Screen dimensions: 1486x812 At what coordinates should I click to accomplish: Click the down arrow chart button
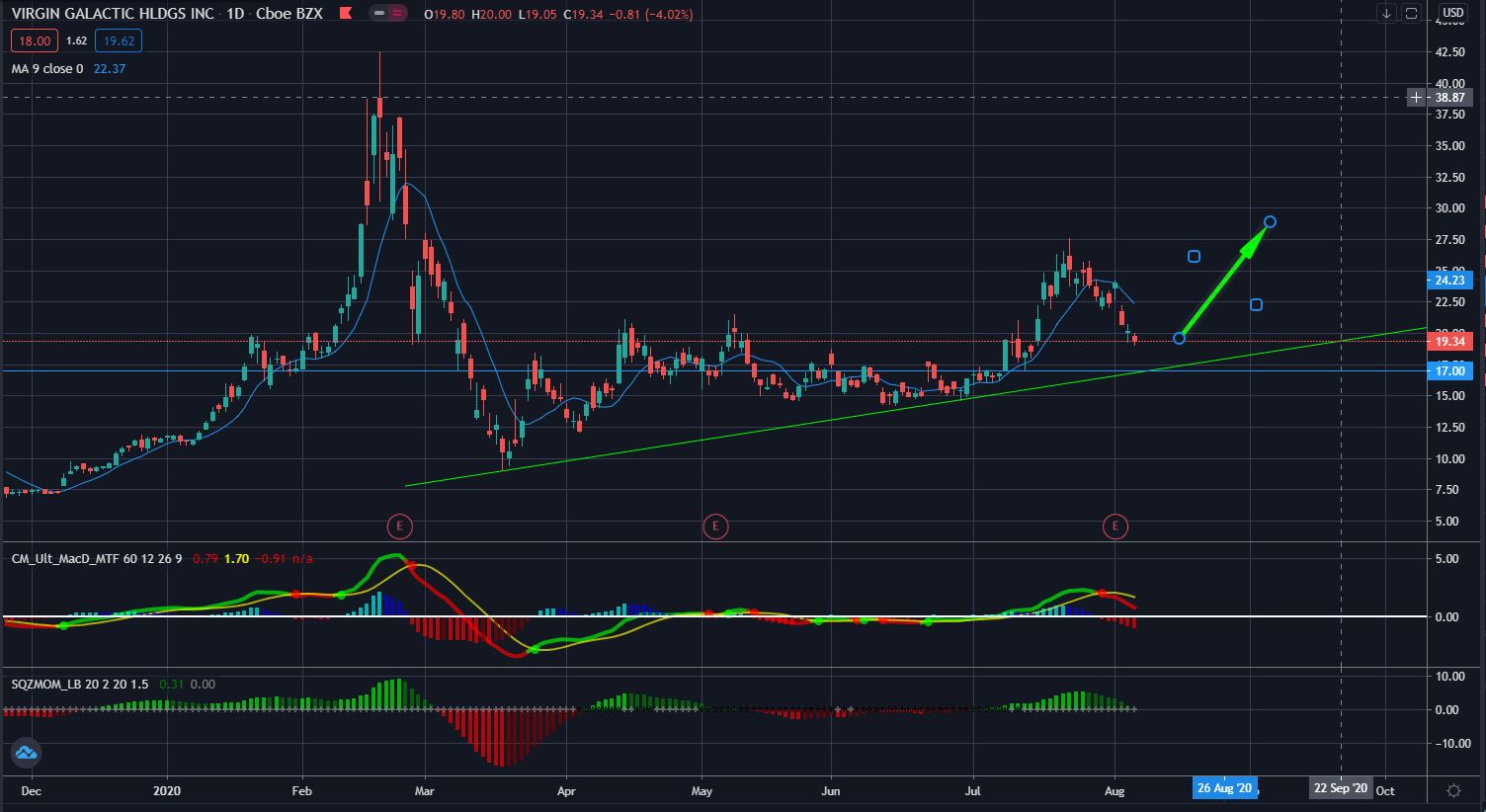pyautogui.click(x=1386, y=14)
